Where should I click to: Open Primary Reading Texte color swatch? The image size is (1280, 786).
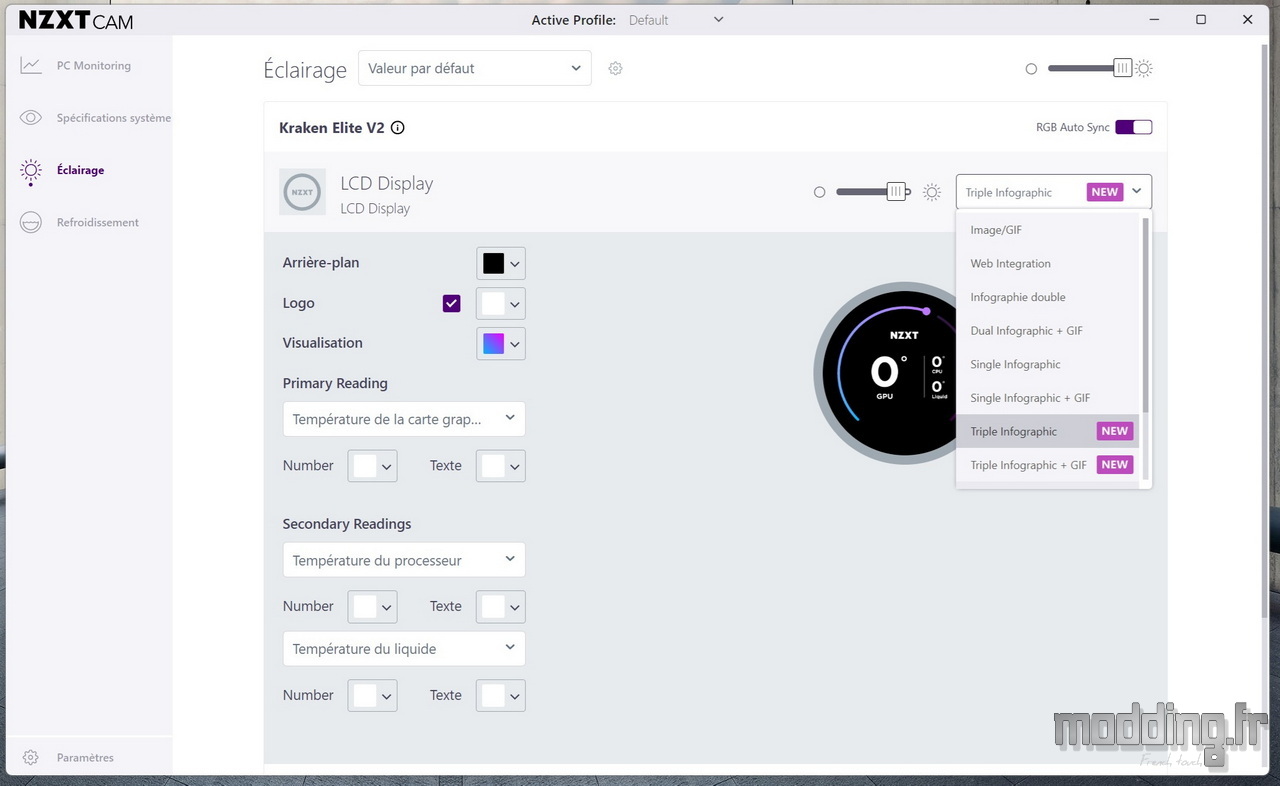[x=501, y=466]
